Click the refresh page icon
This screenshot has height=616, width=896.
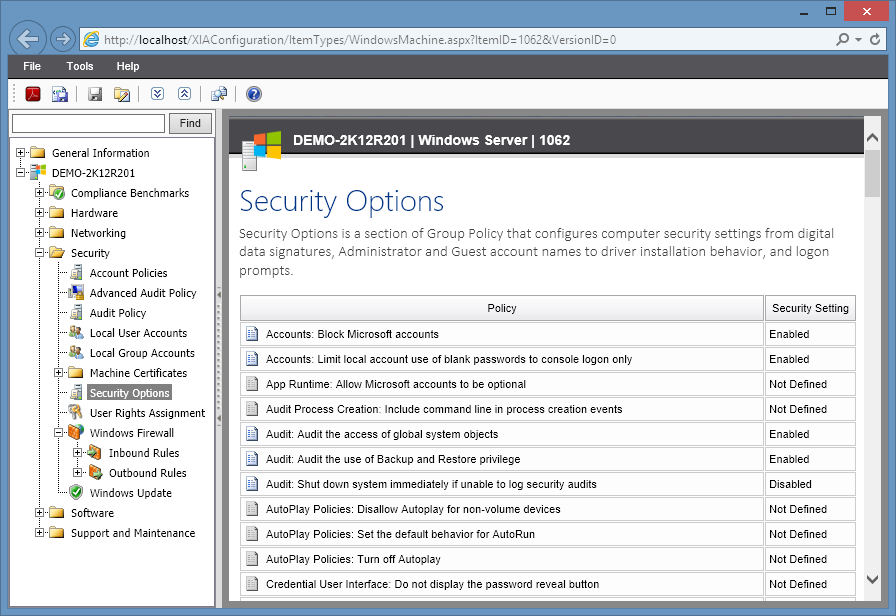coord(875,39)
